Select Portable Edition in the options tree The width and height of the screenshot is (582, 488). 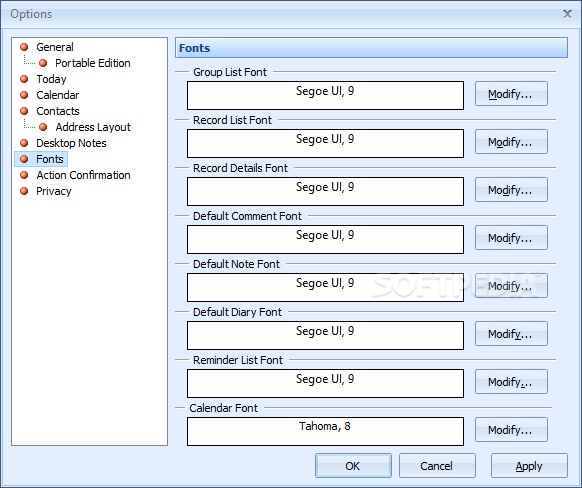pos(93,63)
